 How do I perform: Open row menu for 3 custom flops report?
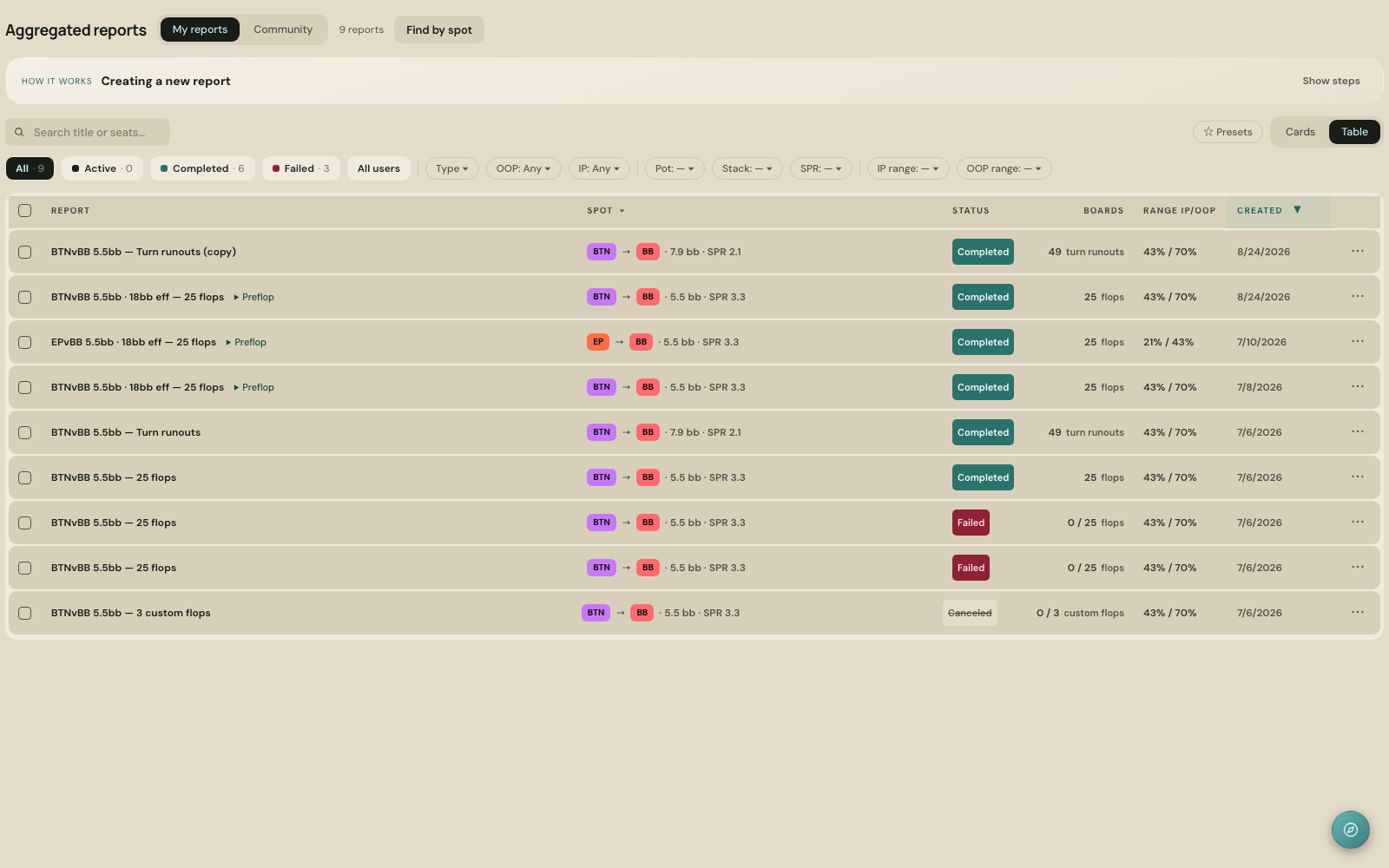click(1358, 613)
